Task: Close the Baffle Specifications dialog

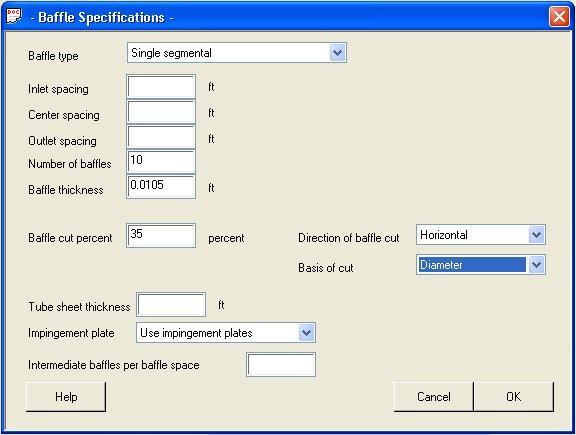Action: click(559, 17)
